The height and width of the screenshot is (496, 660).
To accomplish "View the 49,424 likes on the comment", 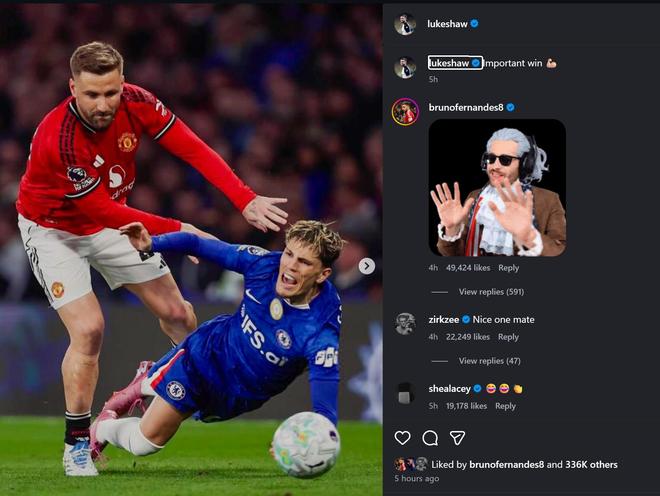I will 468,268.
